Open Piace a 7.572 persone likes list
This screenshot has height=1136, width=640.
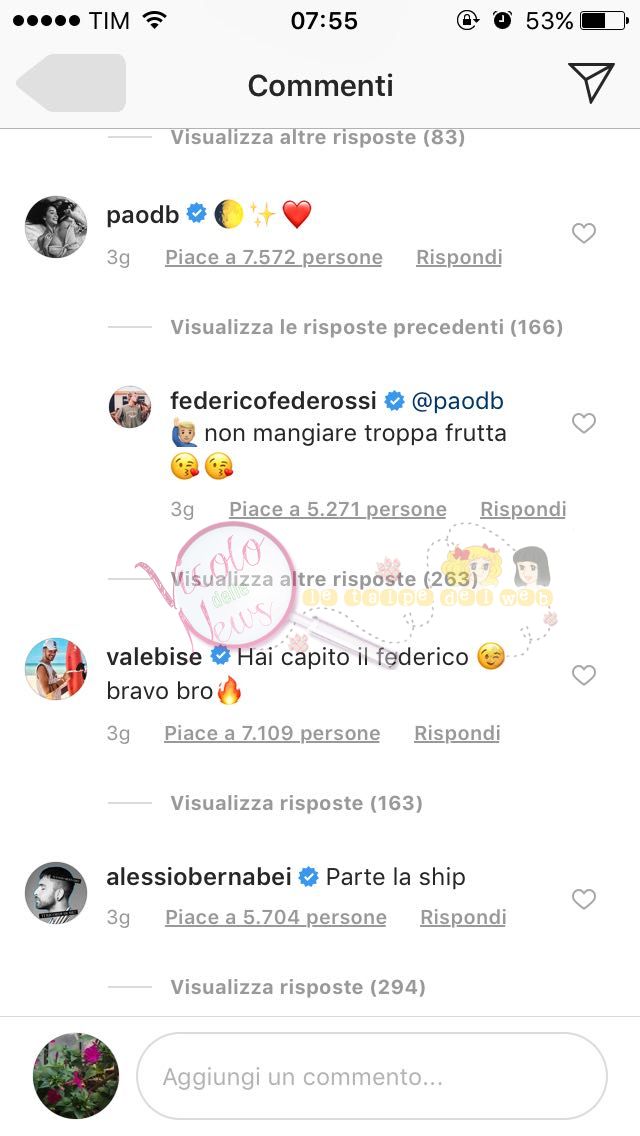pos(274,257)
